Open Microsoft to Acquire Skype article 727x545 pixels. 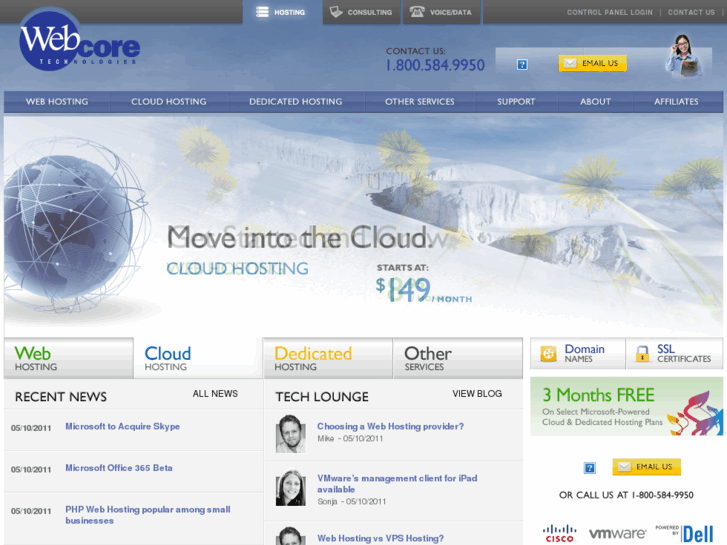(122, 426)
